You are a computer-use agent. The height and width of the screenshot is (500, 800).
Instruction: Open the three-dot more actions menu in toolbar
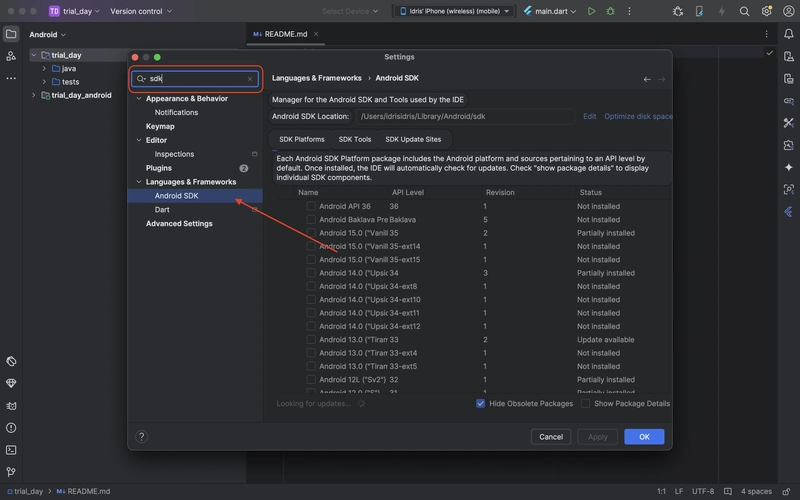coord(629,11)
